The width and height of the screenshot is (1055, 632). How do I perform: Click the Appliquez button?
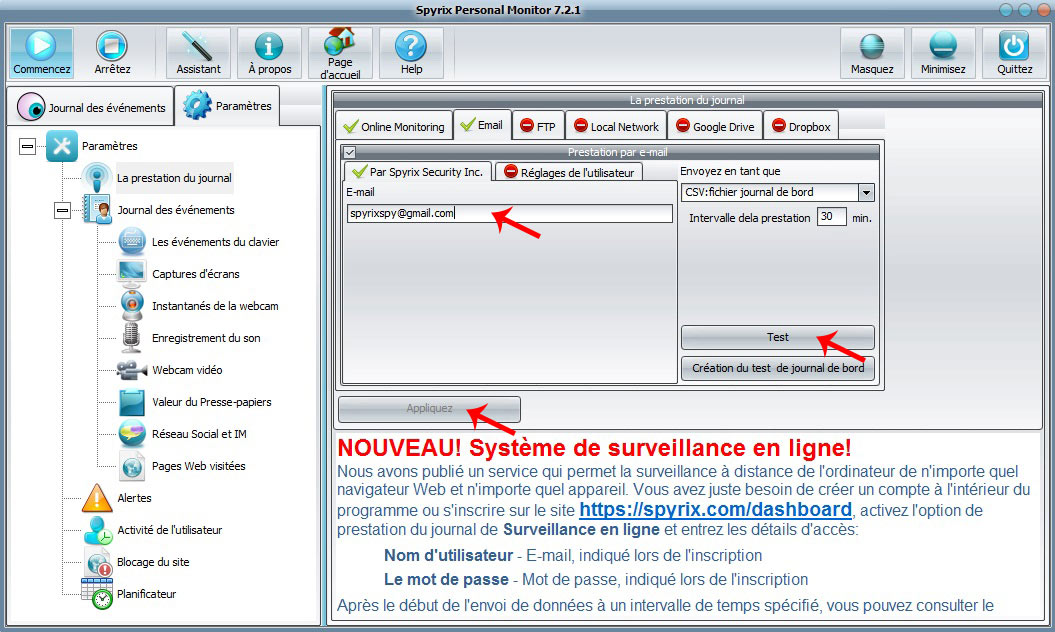point(429,409)
